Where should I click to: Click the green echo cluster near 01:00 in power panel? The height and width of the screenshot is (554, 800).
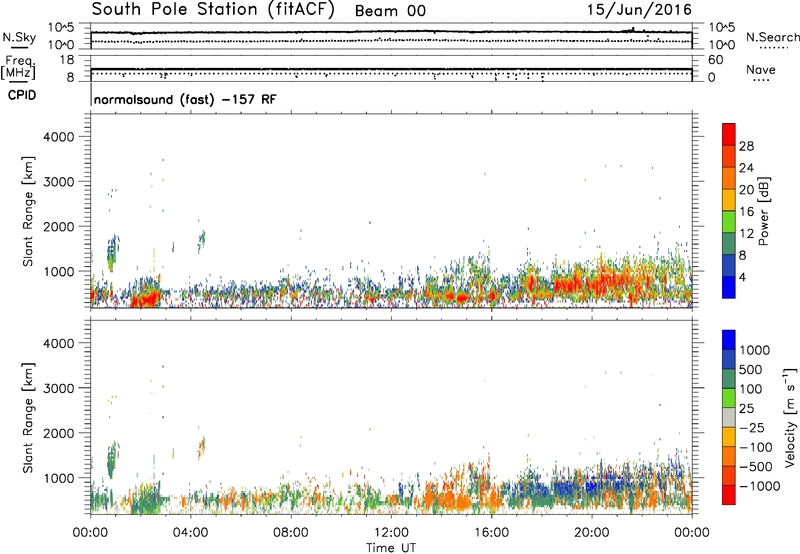(x=113, y=253)
